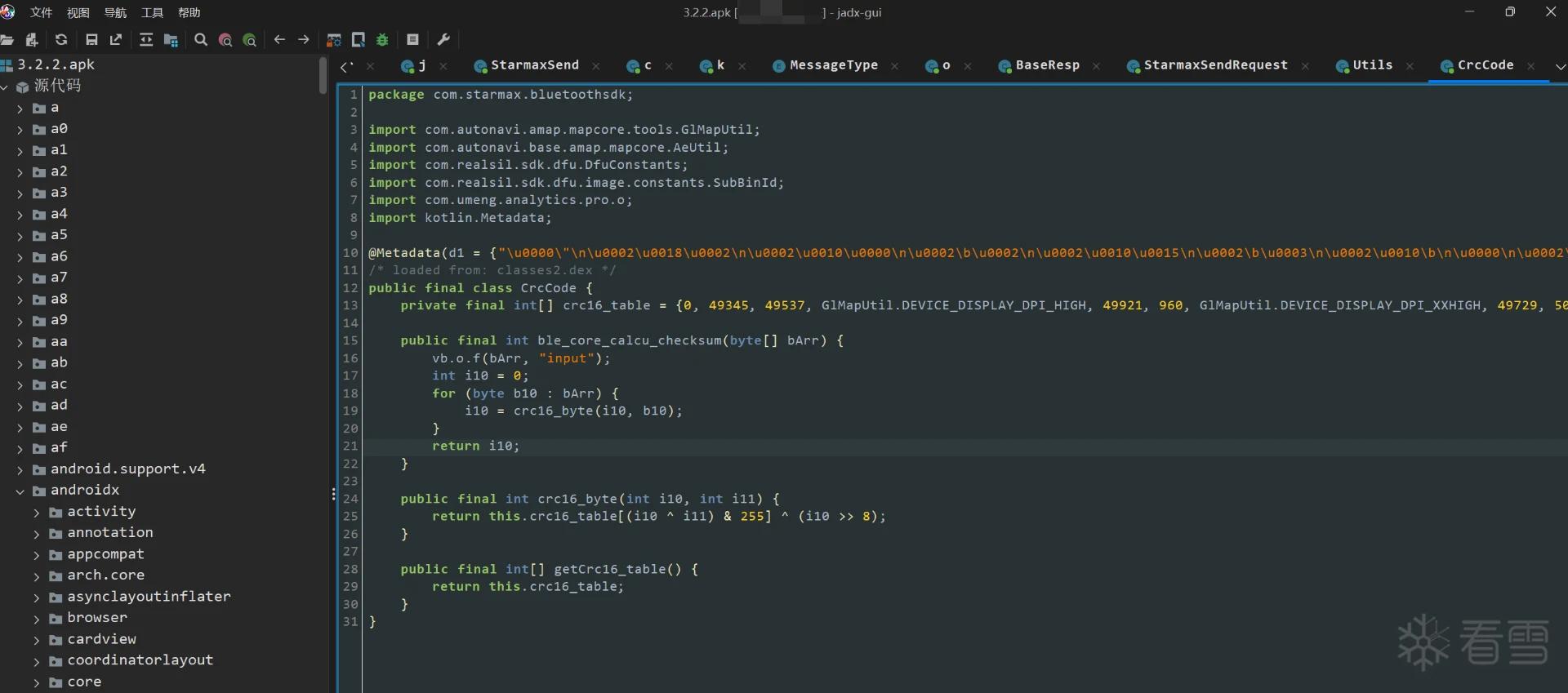Toggle the deobfuscation toolbar icon
Screen dimensions: 1568x693
click(x=334, y=40)
